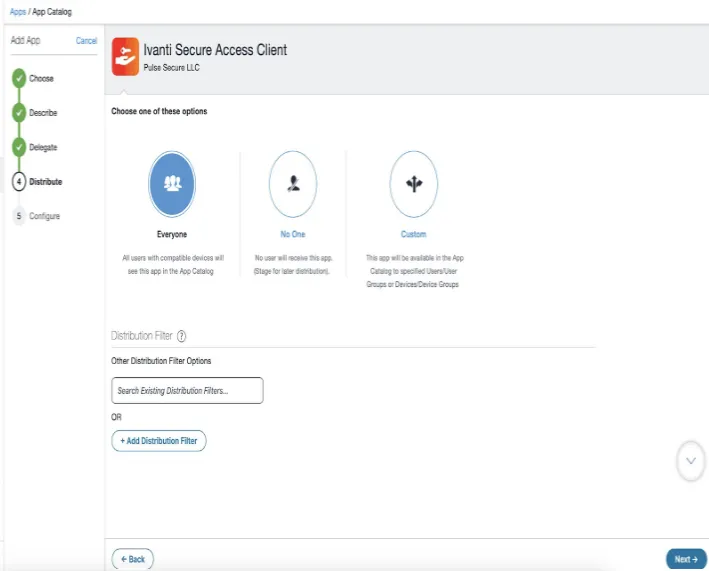Click the No One label text
The image size is (709, 571).
tap(293, 234)
